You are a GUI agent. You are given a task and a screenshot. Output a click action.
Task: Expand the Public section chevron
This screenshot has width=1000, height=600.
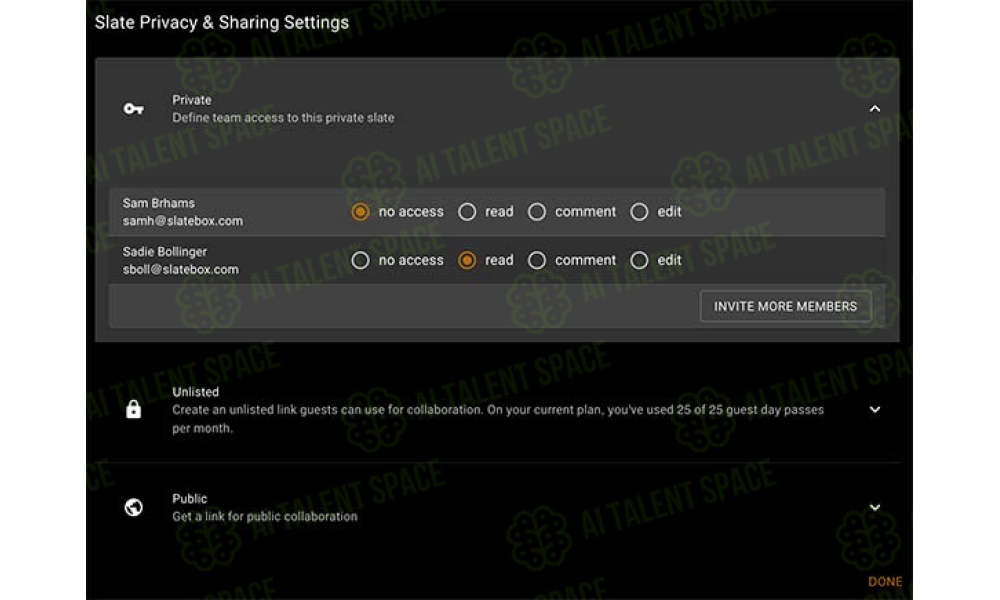coord(875,508)
